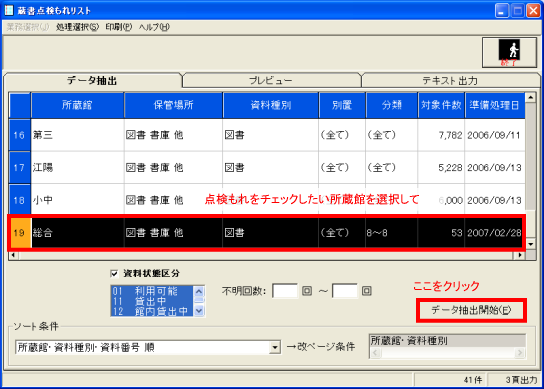Viewport: 544px width, 389px height.
Task: Select row header number 16
Action: 19,135
